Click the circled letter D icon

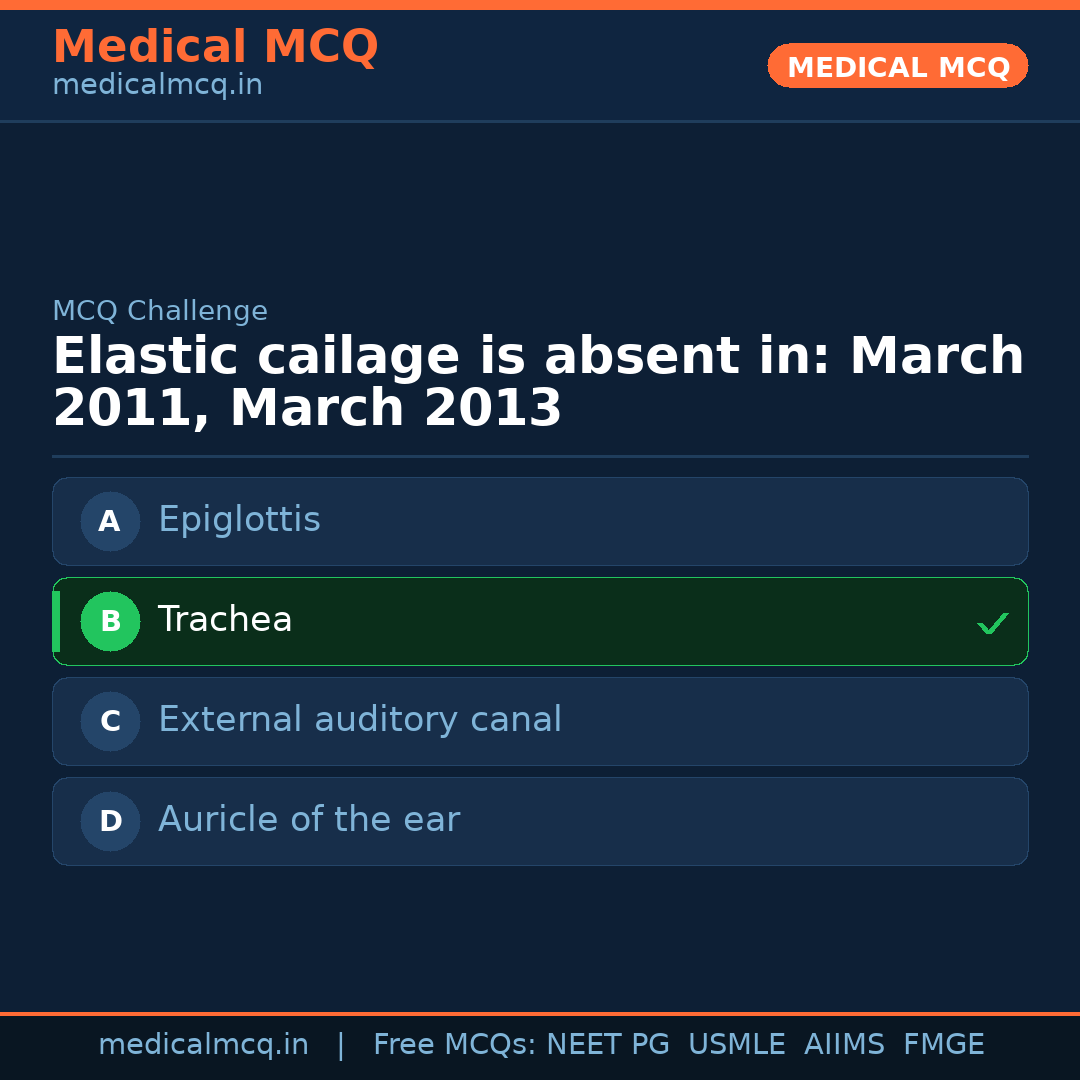tap(110, 821)
